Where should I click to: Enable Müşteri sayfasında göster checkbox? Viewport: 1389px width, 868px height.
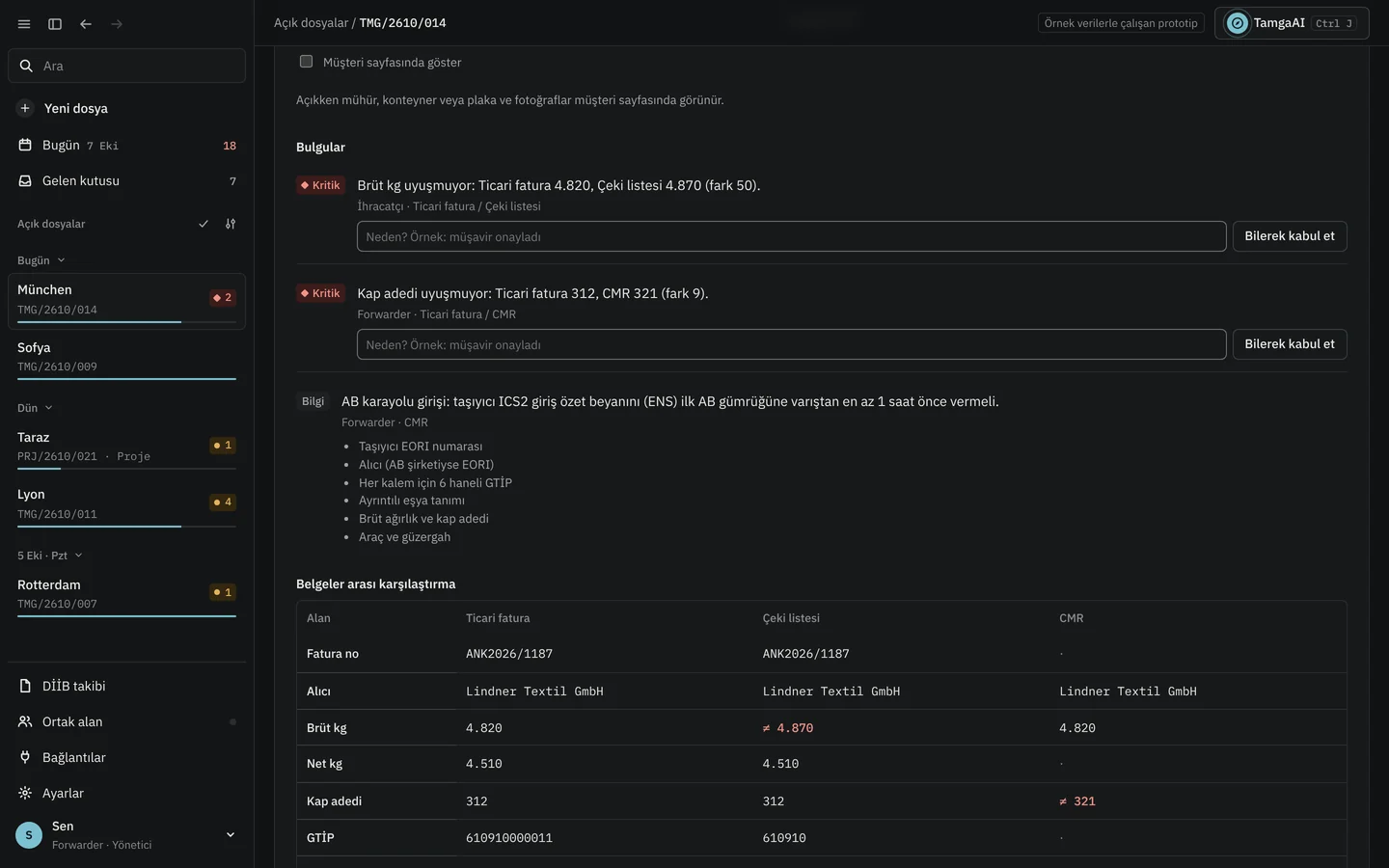click(x=306, y=62)
